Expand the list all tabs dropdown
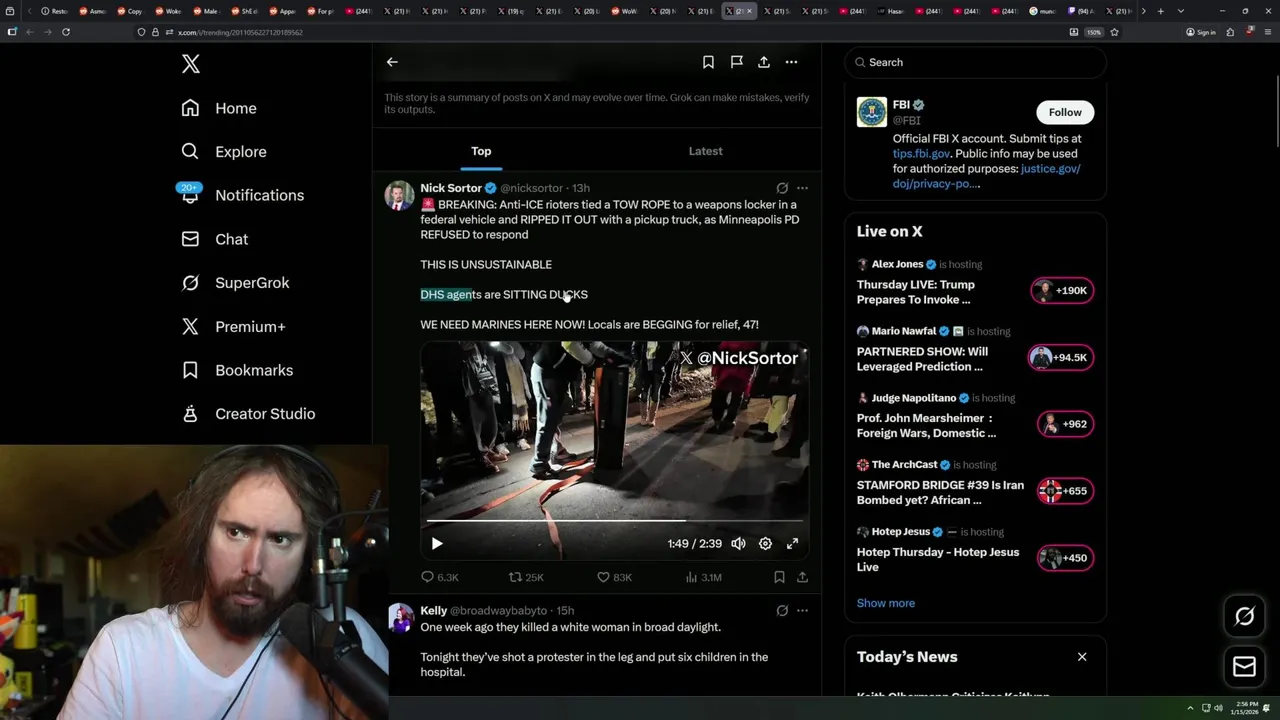The width and height of the screenshot is (1280, 720). tap(1181, 11)
